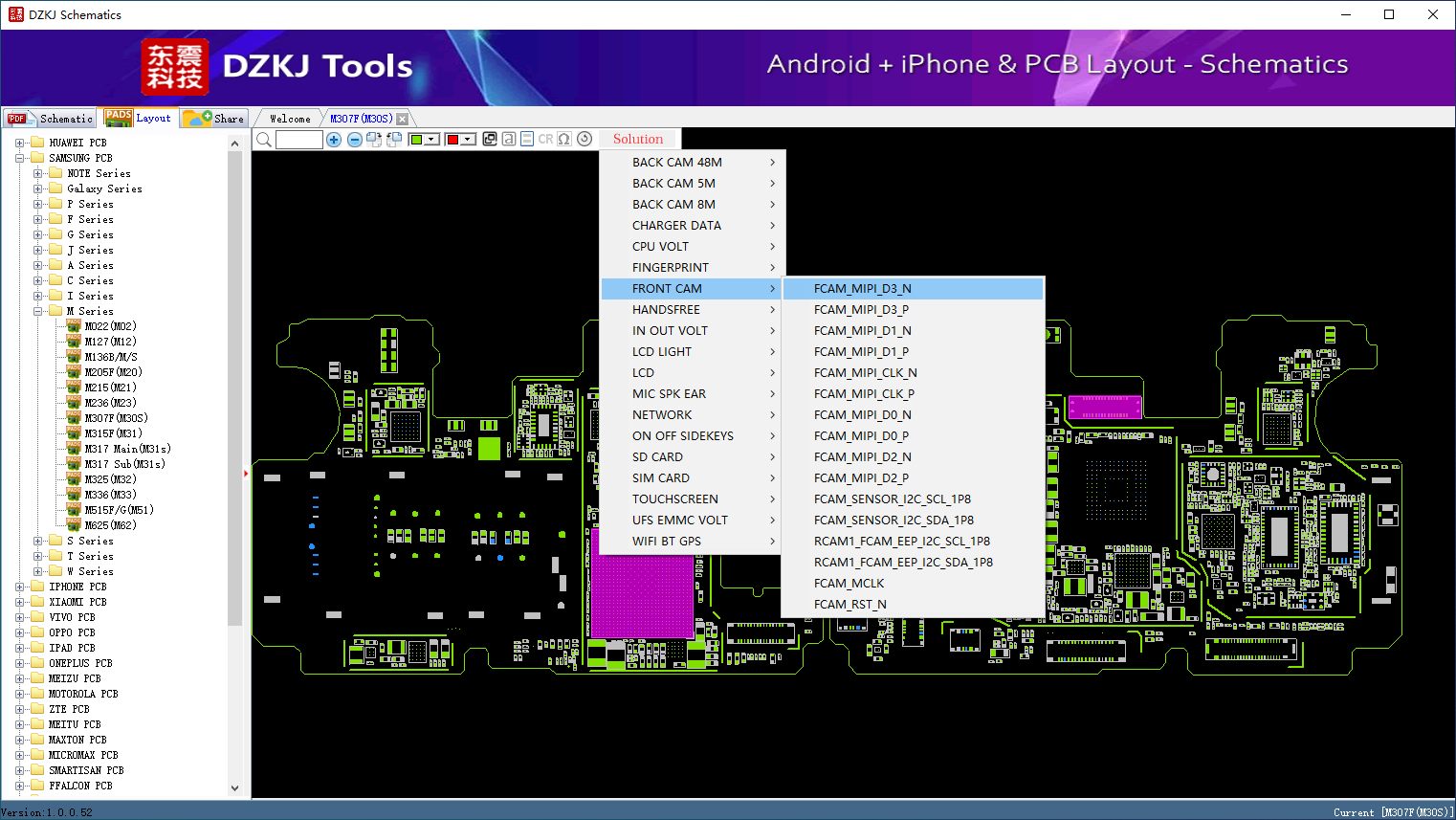Click the chevron arrow on SIM CARD row
Image resolution: width=1456 pixels, height=820 pixels.
[772, 478]
